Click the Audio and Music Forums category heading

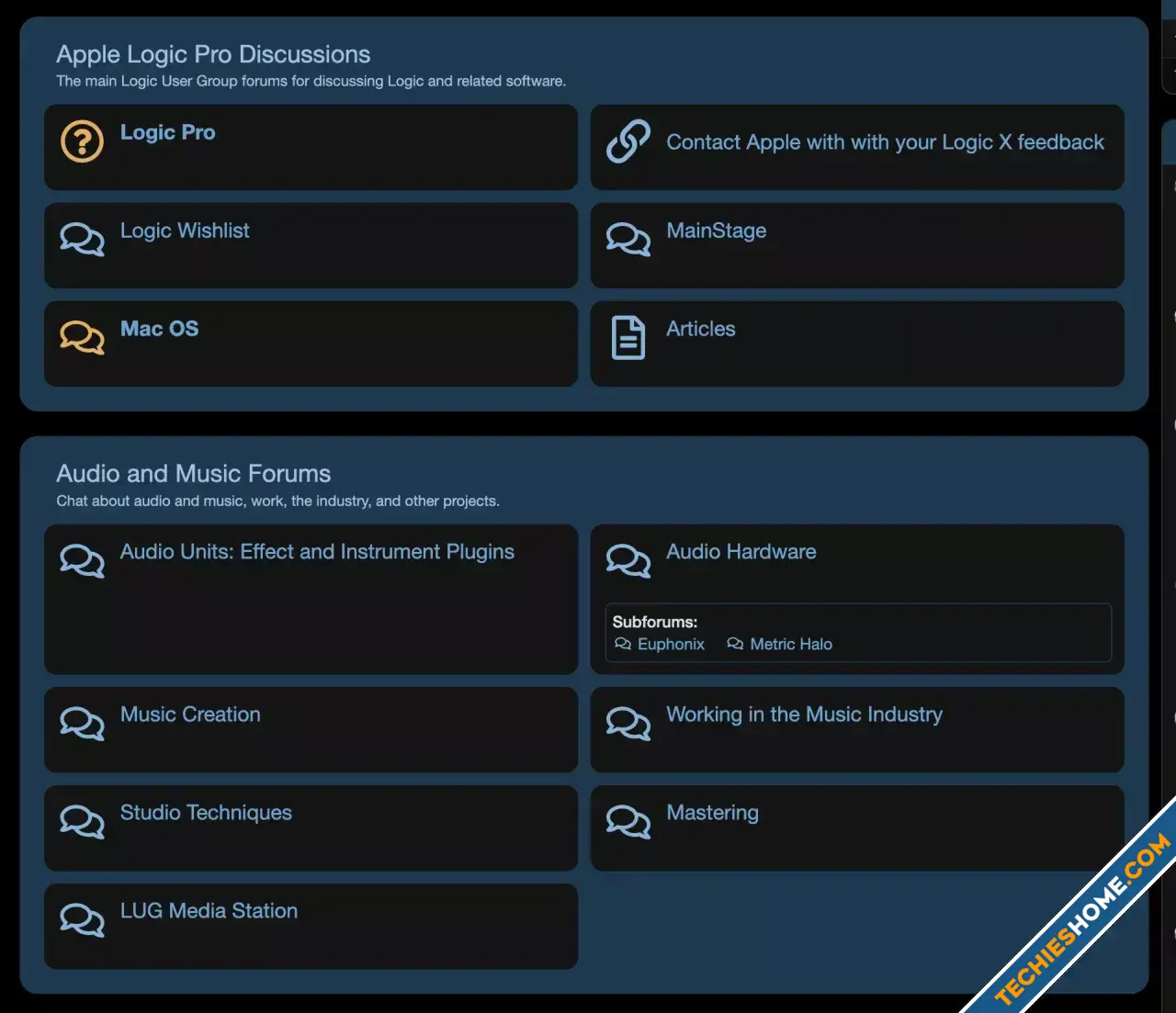click(x=193, y=473)
